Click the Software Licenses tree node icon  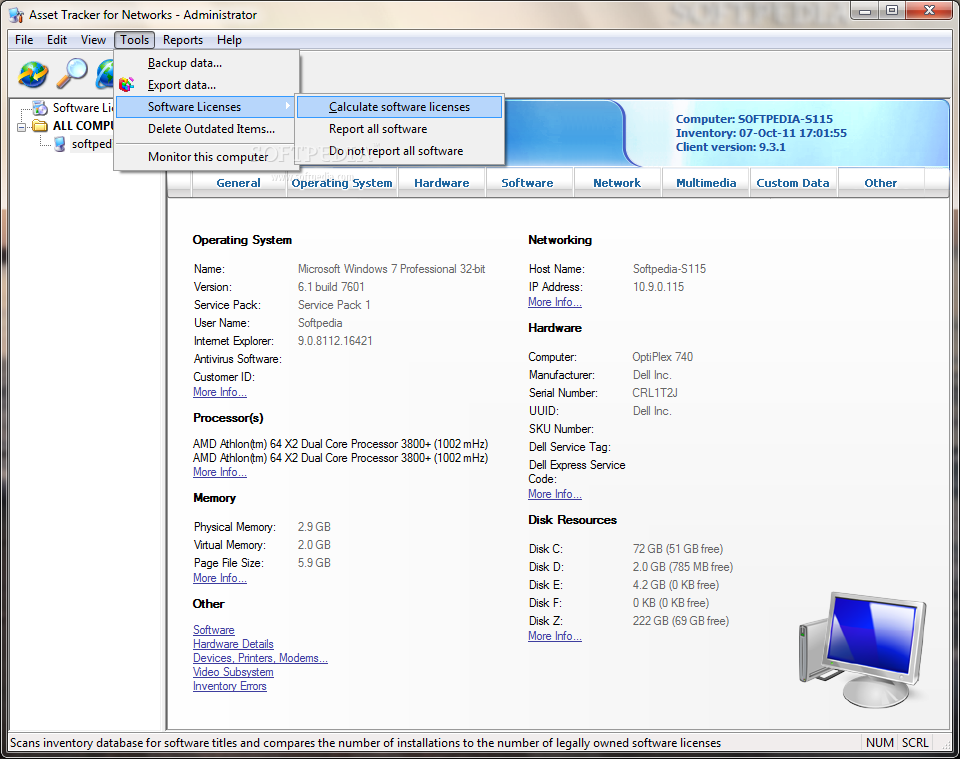tap(40, 108)
